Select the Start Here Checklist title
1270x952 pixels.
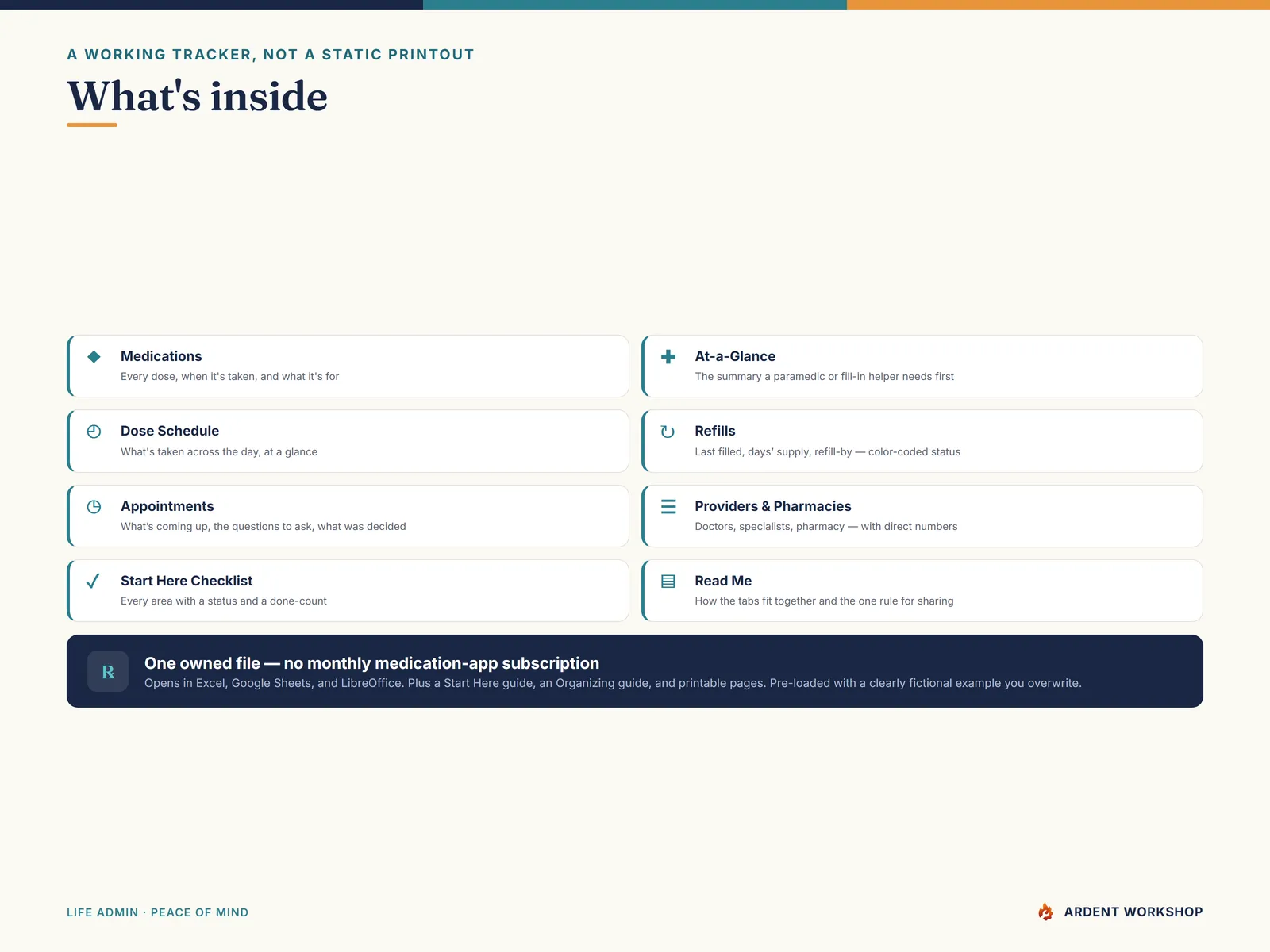(187, 581)
